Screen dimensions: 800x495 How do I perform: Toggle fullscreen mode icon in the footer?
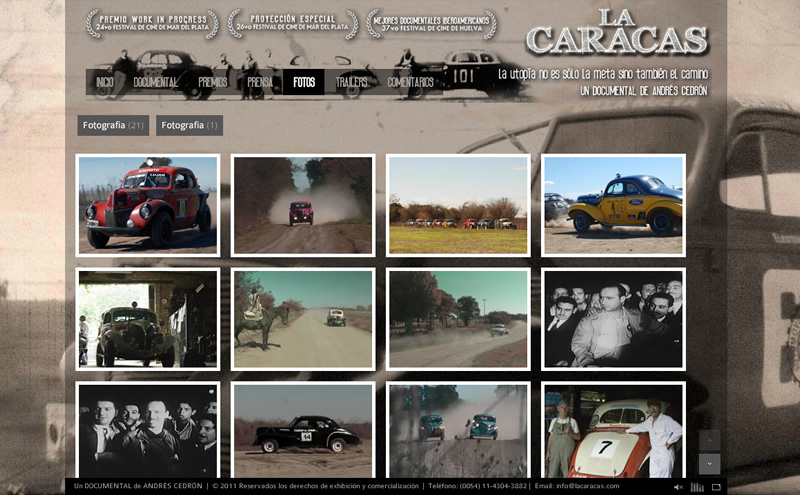coord(716,487)
